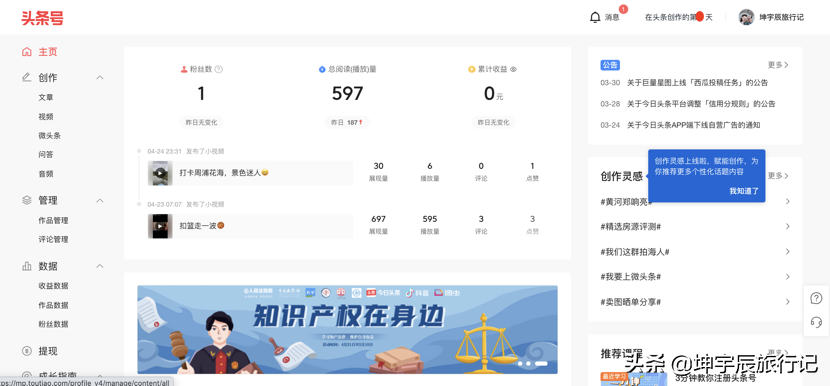Click #我要上微头条# topic text
Screen dimensions: 830x386
(x=630, y=276)
